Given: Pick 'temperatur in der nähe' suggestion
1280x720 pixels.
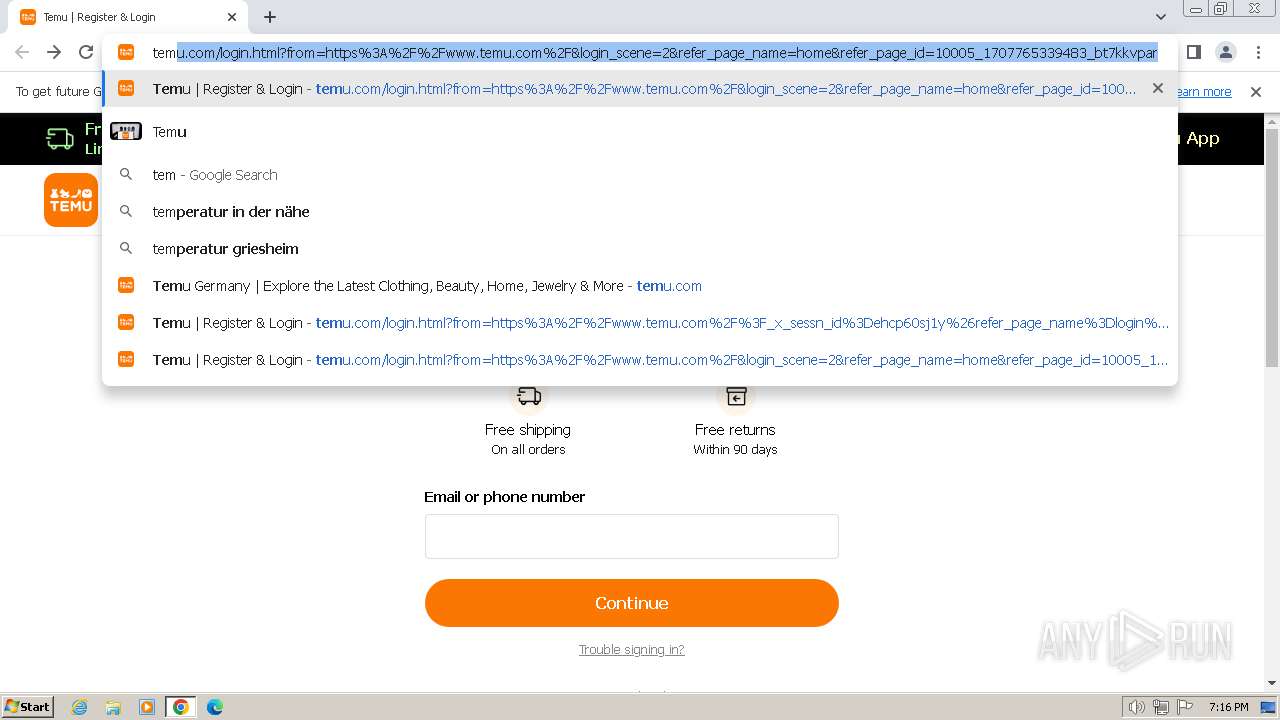Looking at the screenshot, I should [x=640, y=212].
